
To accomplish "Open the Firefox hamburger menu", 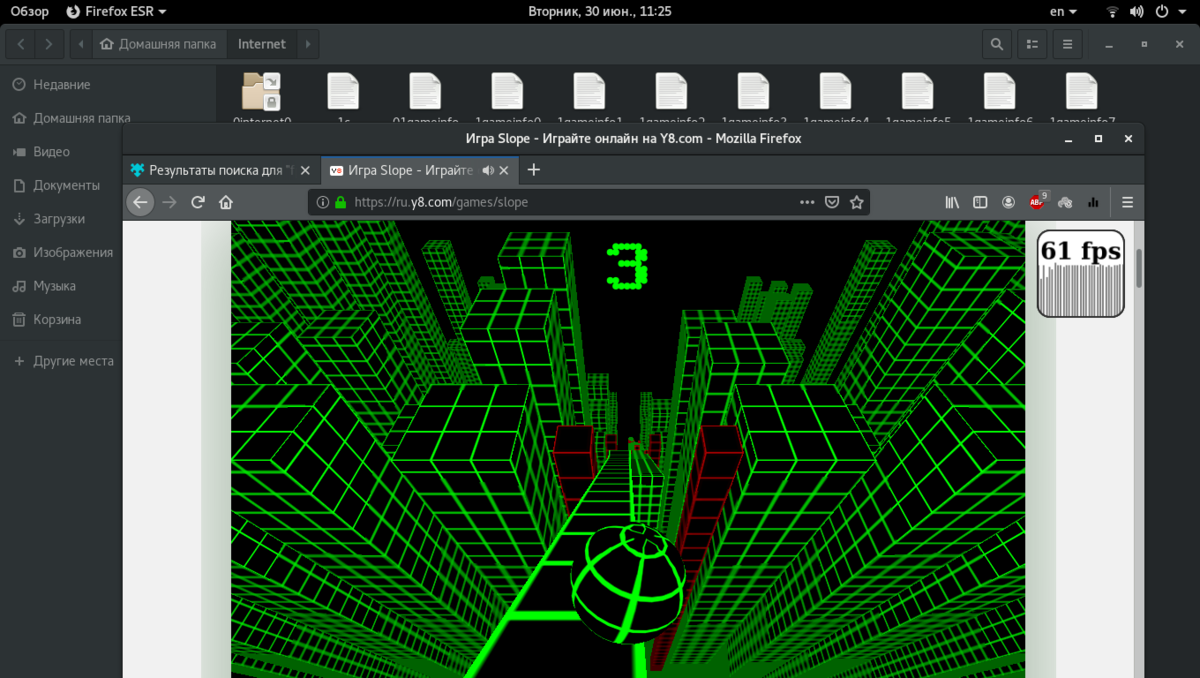I will tap(1127, 202).
